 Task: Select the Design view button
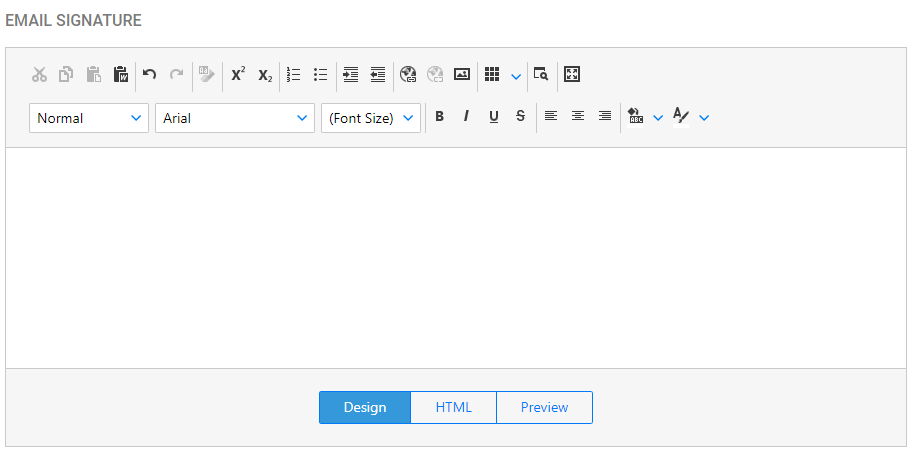[x=365, y=407]
